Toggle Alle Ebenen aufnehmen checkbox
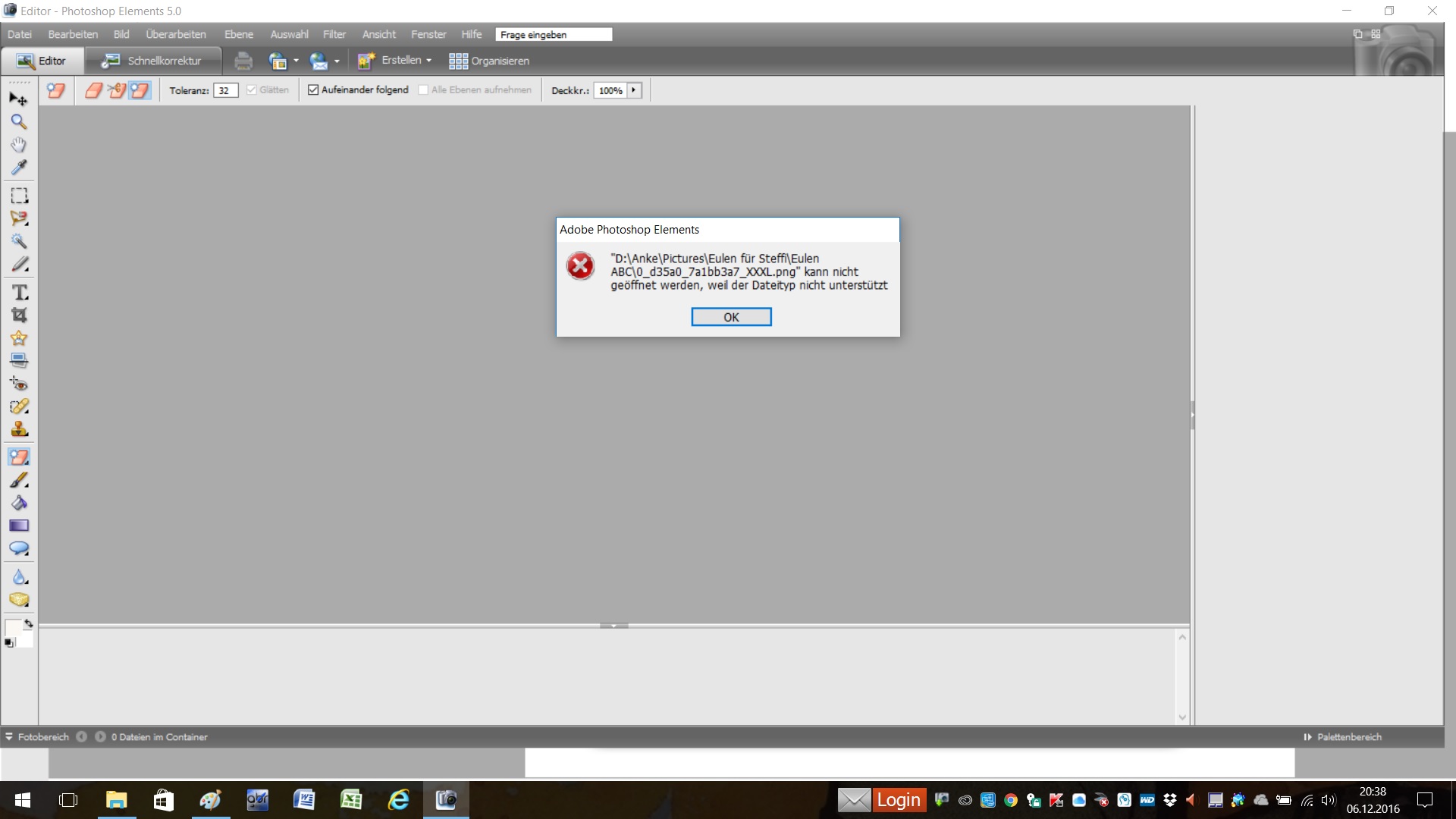1456x819 pixels. [423, 89]
